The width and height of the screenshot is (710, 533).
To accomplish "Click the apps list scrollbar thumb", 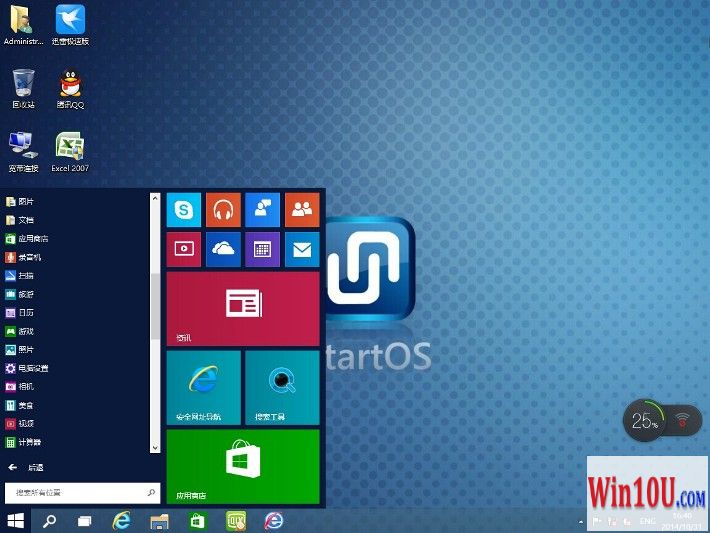I will (155, 306).
